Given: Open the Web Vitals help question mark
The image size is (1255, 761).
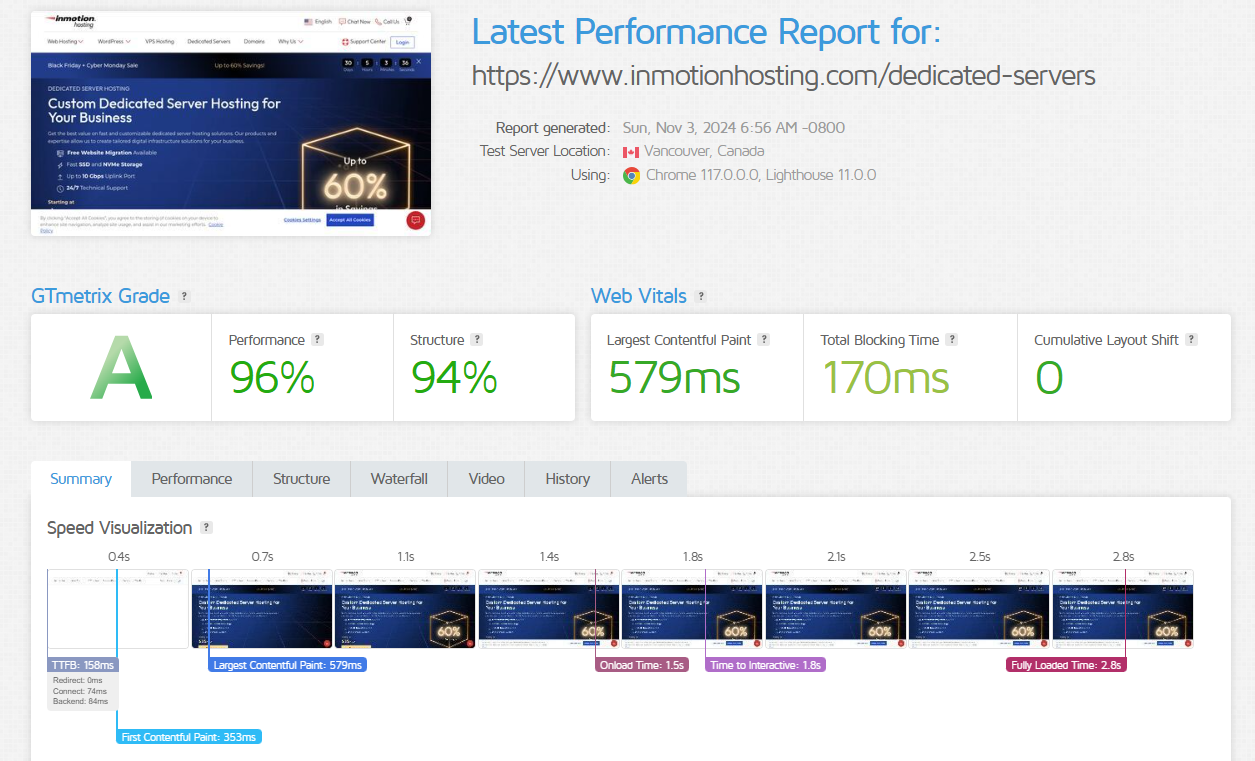Looking at the screenshot, I should [701, 297].
